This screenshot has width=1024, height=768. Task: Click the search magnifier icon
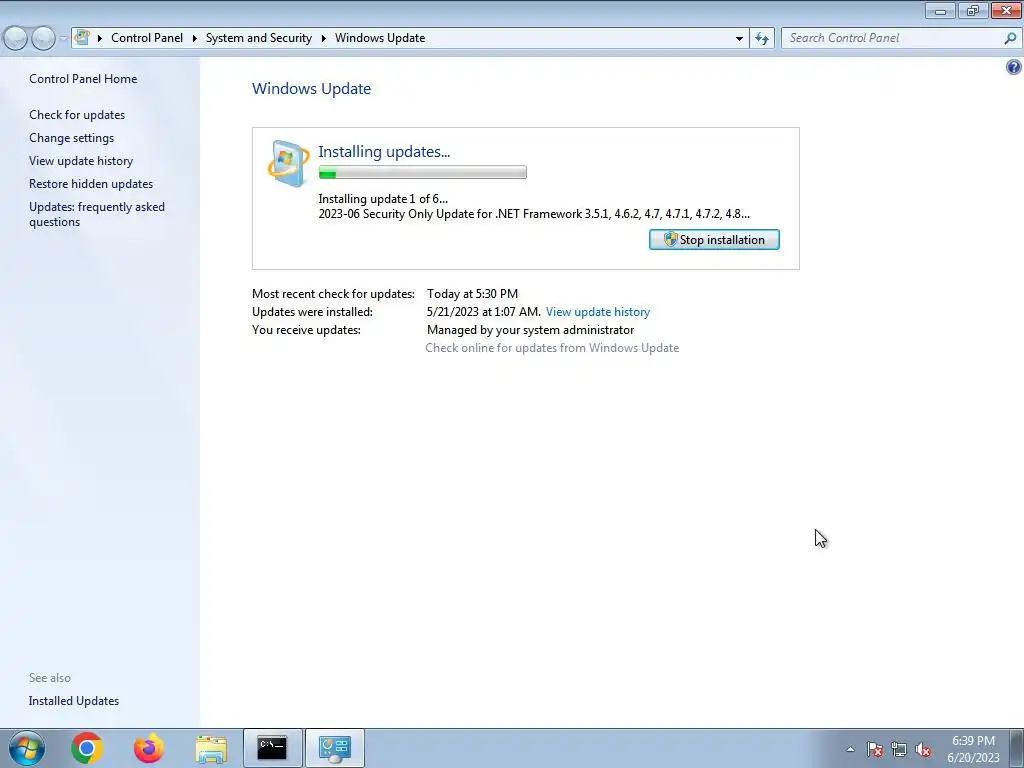coord(1010,38)
